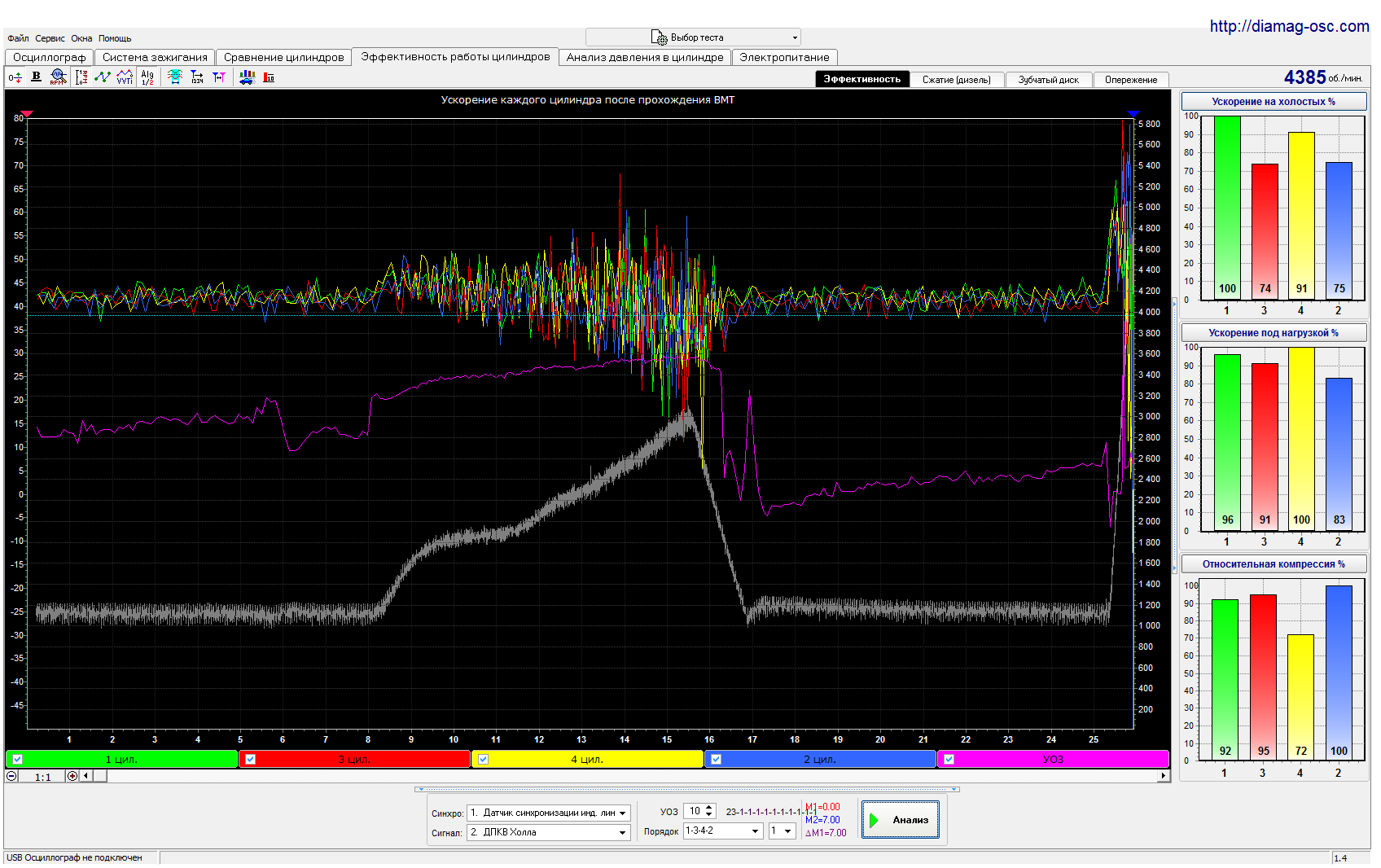
Task: Open the small dropdown showing 1
Action: 783,831
